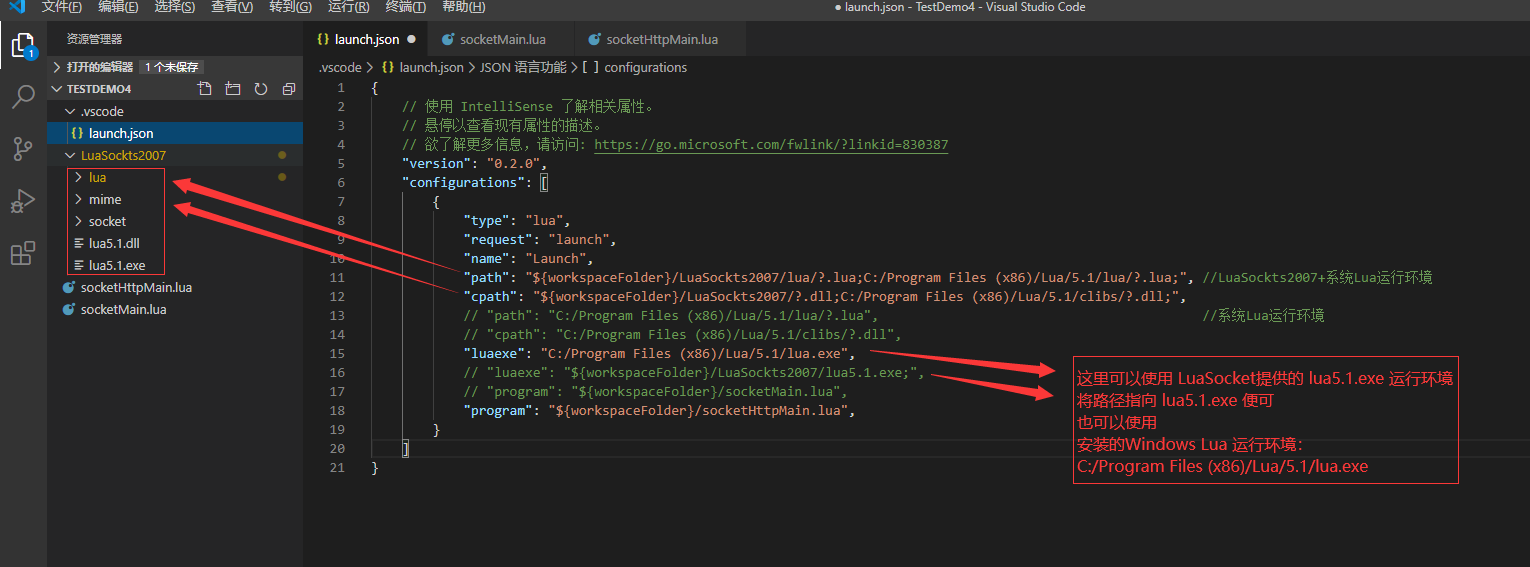This screenshot has height=567, width=1530.
Task: Click the 1 个未保存 badge
Action: [171, 67]
